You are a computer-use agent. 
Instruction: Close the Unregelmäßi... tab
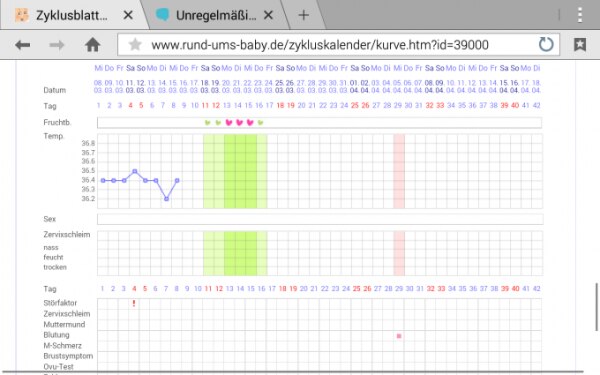(268, 15)
